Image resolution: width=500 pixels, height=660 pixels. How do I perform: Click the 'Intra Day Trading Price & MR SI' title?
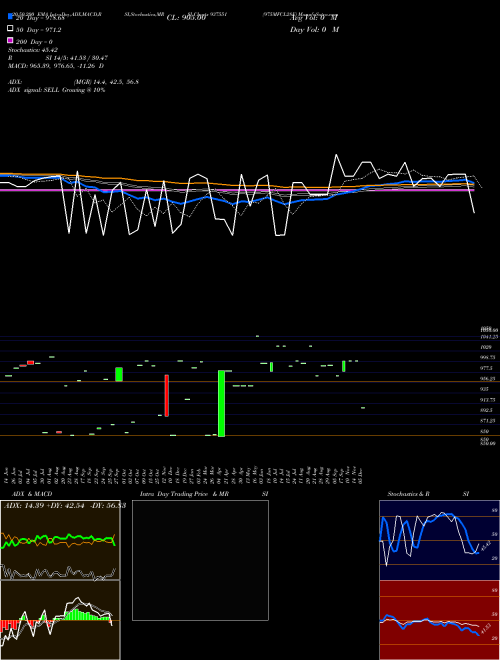204,494
